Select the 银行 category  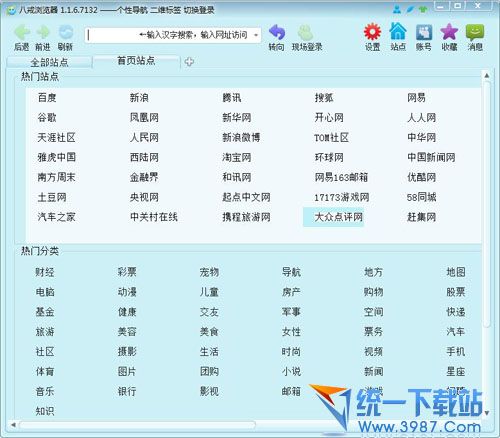[127, 391]
